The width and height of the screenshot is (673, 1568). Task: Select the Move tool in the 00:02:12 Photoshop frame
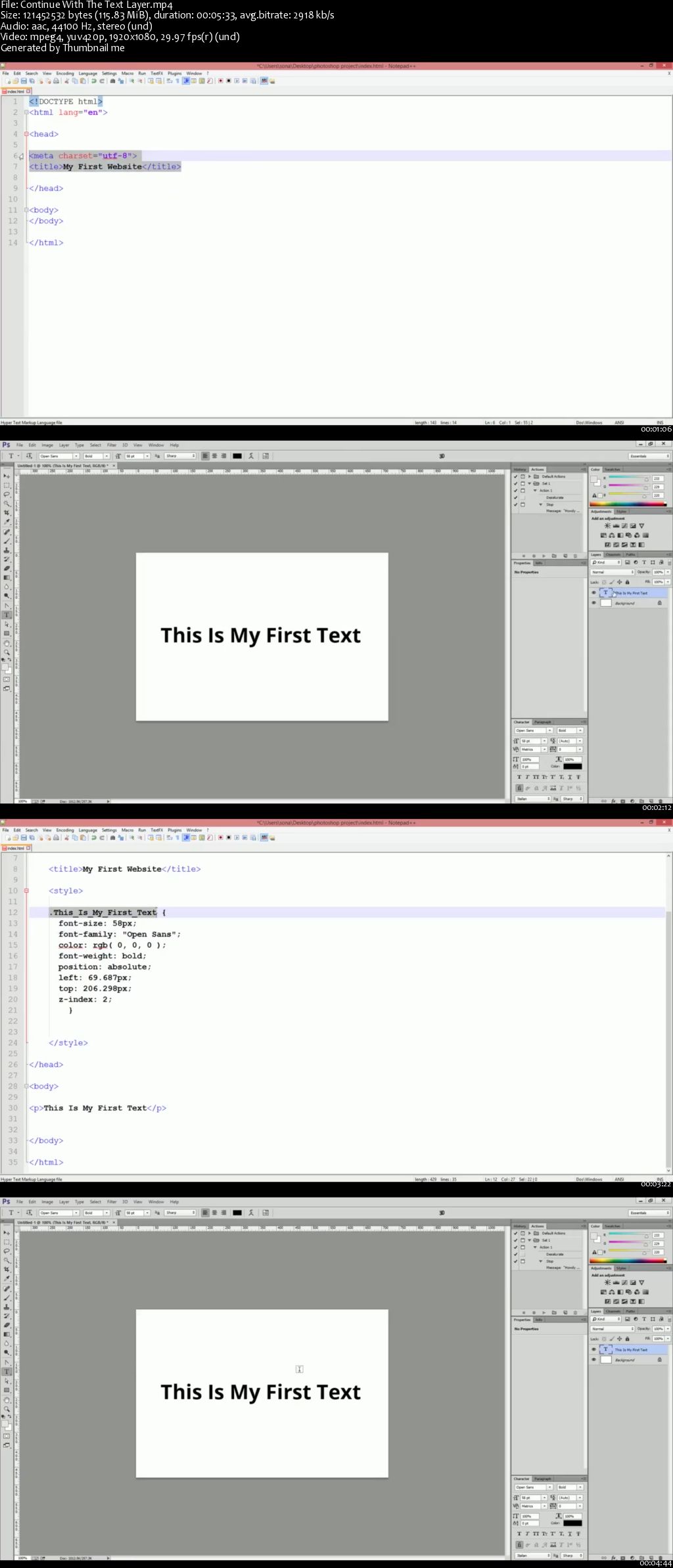7,476
